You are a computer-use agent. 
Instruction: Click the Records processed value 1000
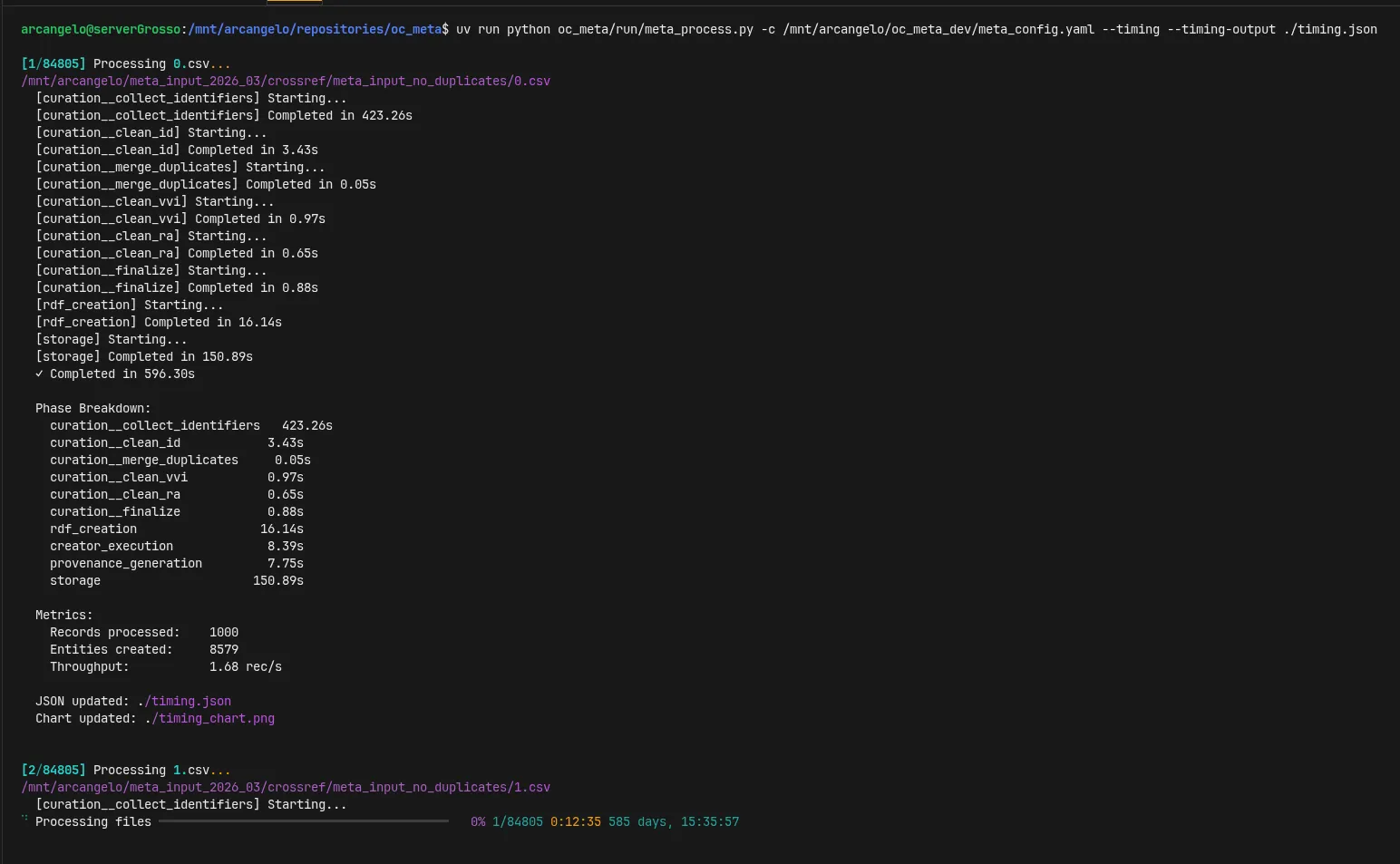tap(224, 632)
